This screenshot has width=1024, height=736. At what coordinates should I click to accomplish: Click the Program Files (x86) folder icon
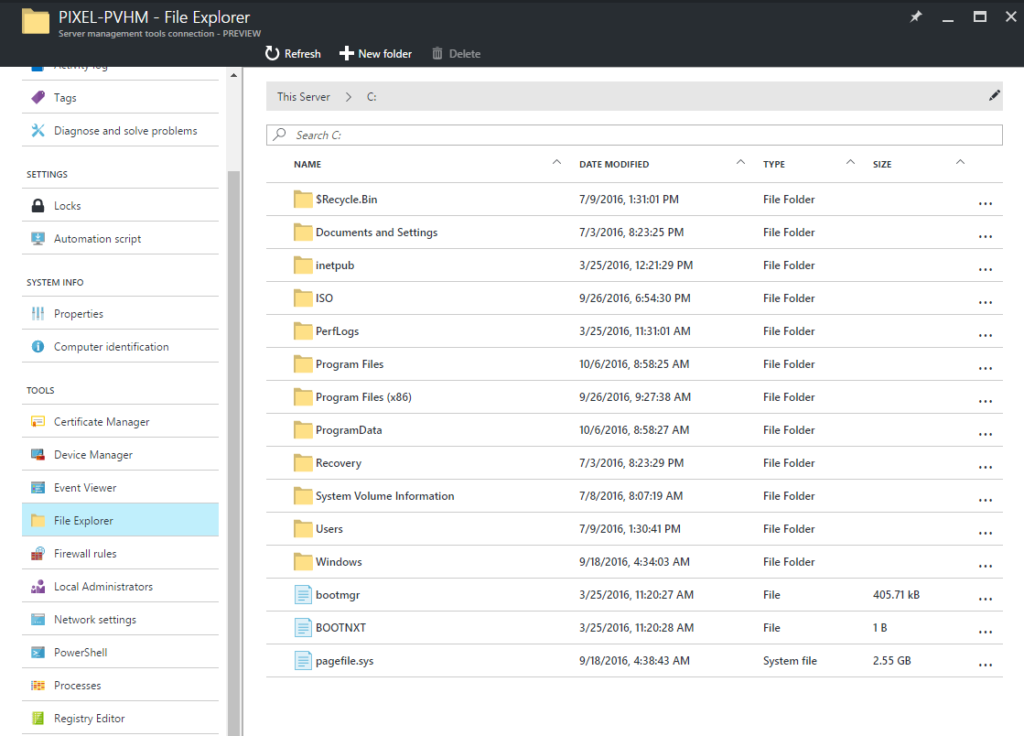pyautogui.click(x=302, y=396)
